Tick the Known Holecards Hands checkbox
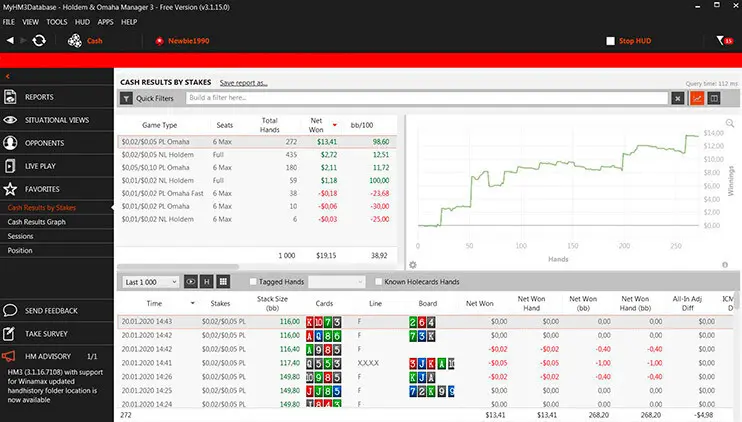 376,282
